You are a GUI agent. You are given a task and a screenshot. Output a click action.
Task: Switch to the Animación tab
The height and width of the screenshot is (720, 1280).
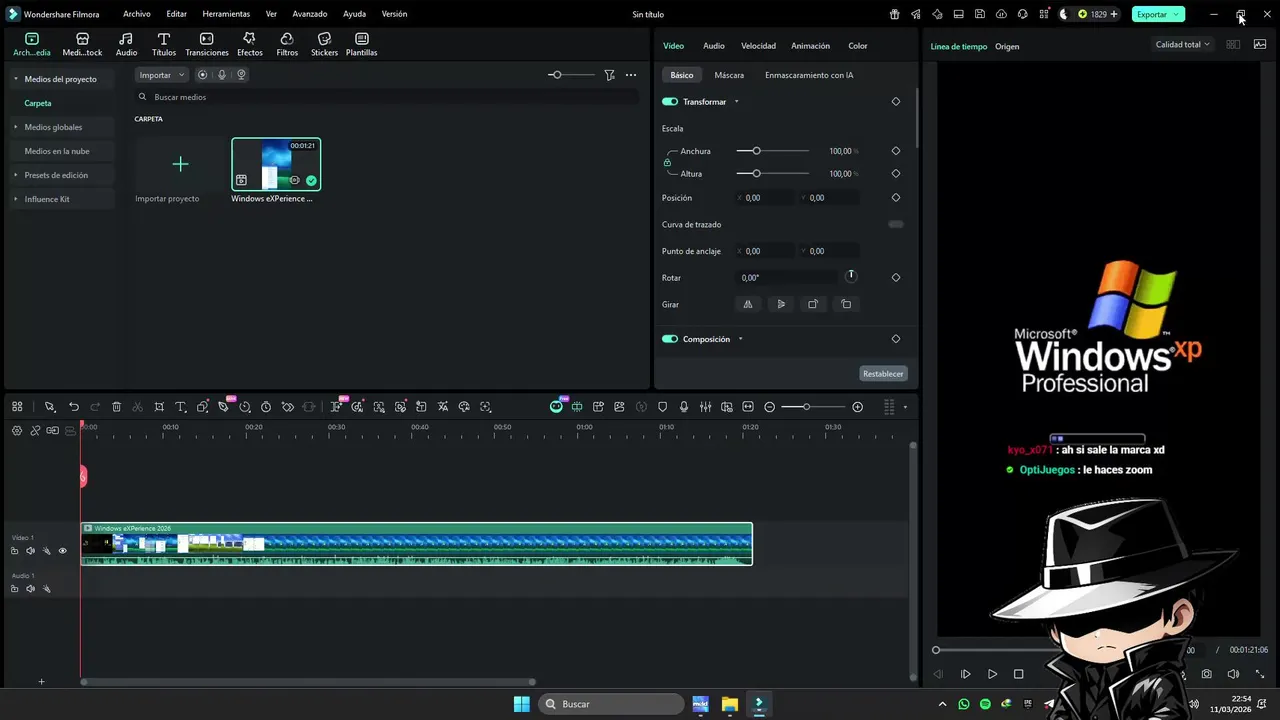pos(810,46)
